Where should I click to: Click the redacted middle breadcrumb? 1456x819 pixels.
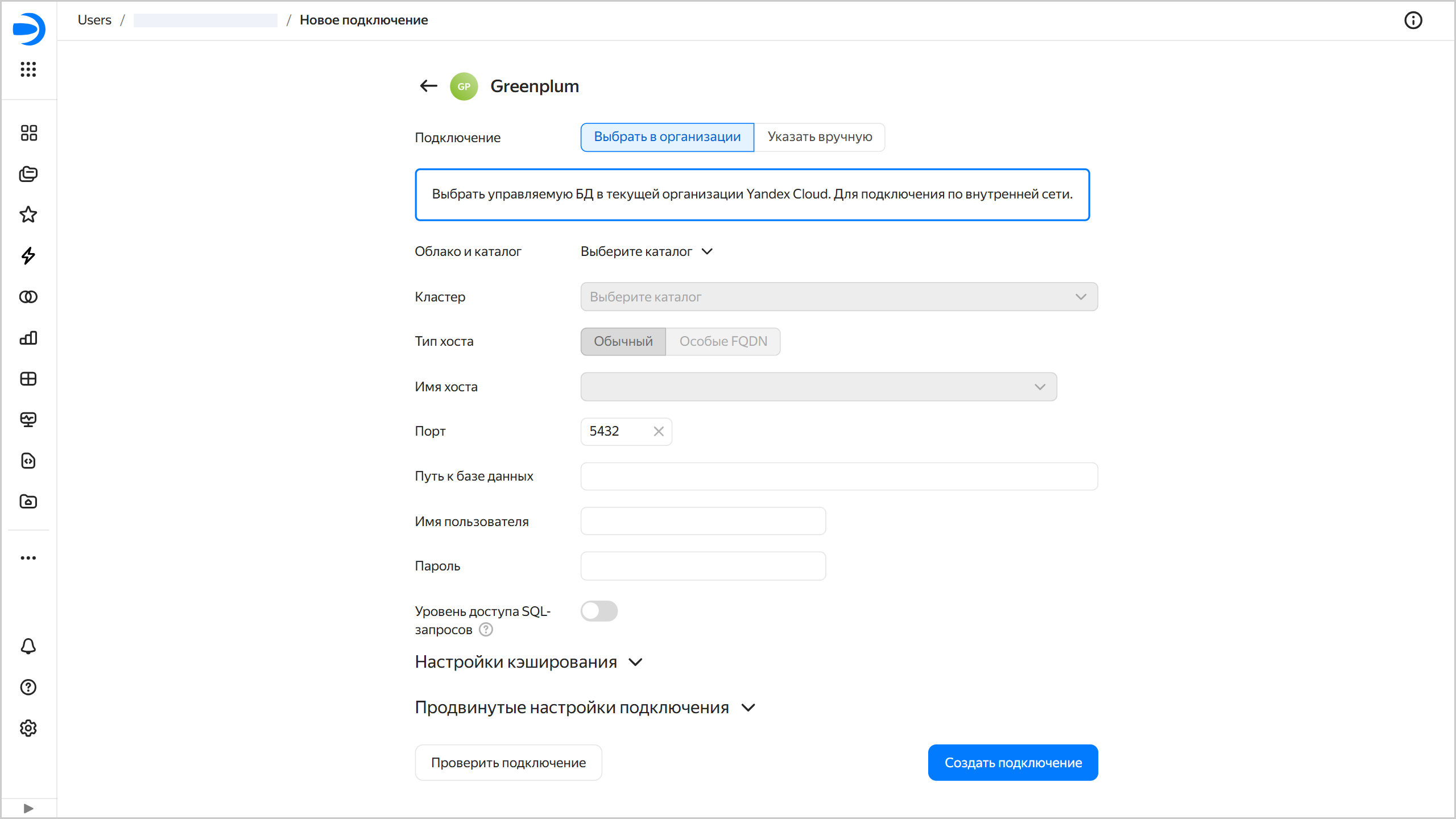coord(205,20)
